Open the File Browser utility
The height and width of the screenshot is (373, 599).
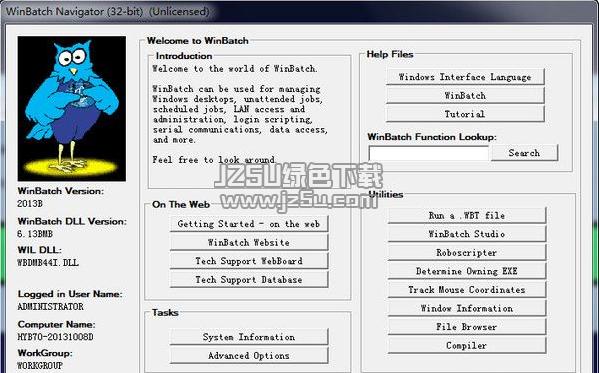(467, 327)
